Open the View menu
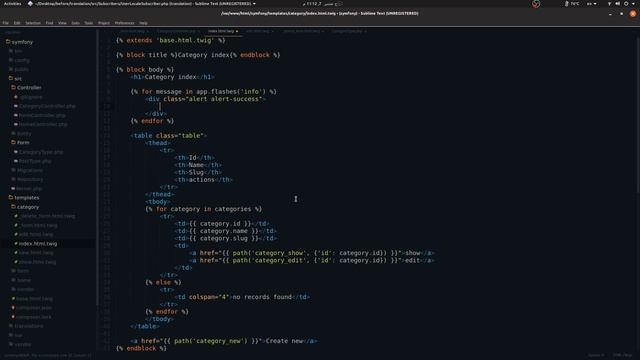Image resolution: width=640 pixels, height=360 pixels. pos(62,23)
